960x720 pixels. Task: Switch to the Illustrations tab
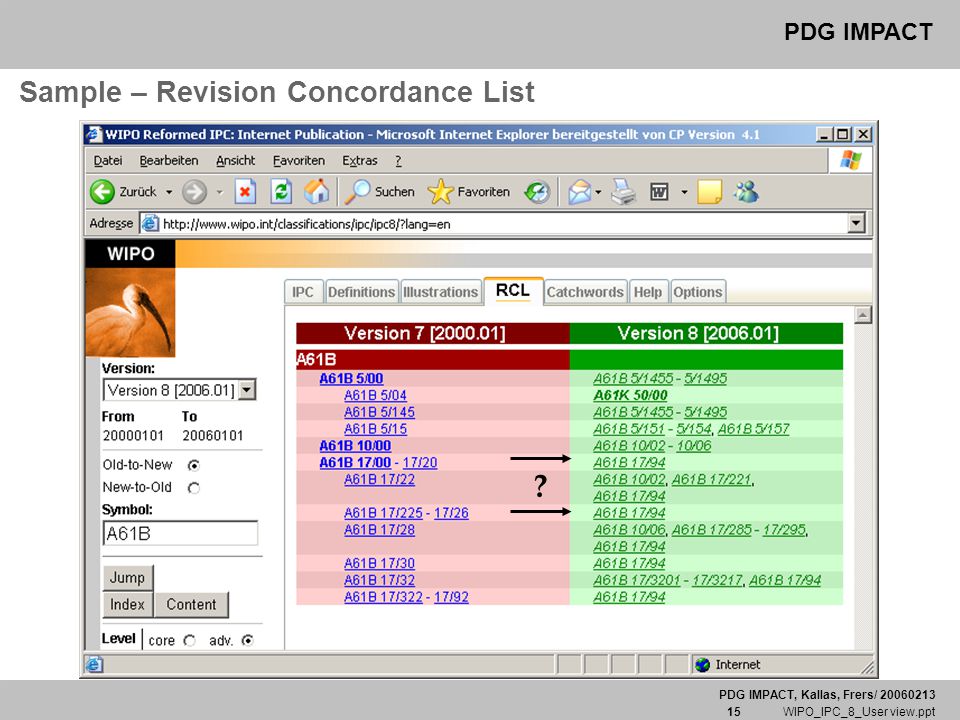coord(440,292)
